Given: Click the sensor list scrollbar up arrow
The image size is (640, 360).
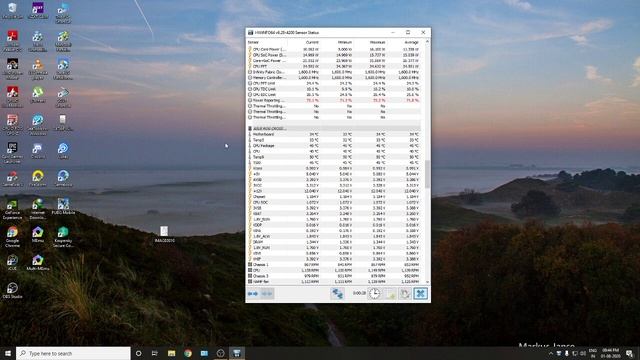Looking at the screenshot, I should [427, 42].
